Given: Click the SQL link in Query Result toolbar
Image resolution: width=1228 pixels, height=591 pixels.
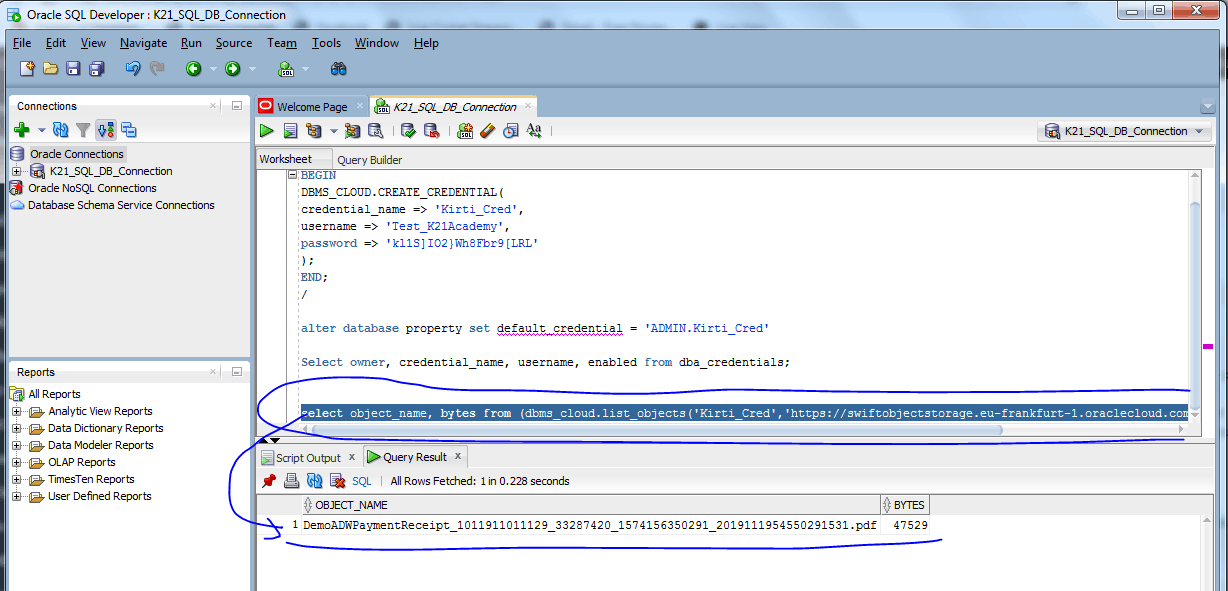Looking at the screenshot, I should 362,481.
